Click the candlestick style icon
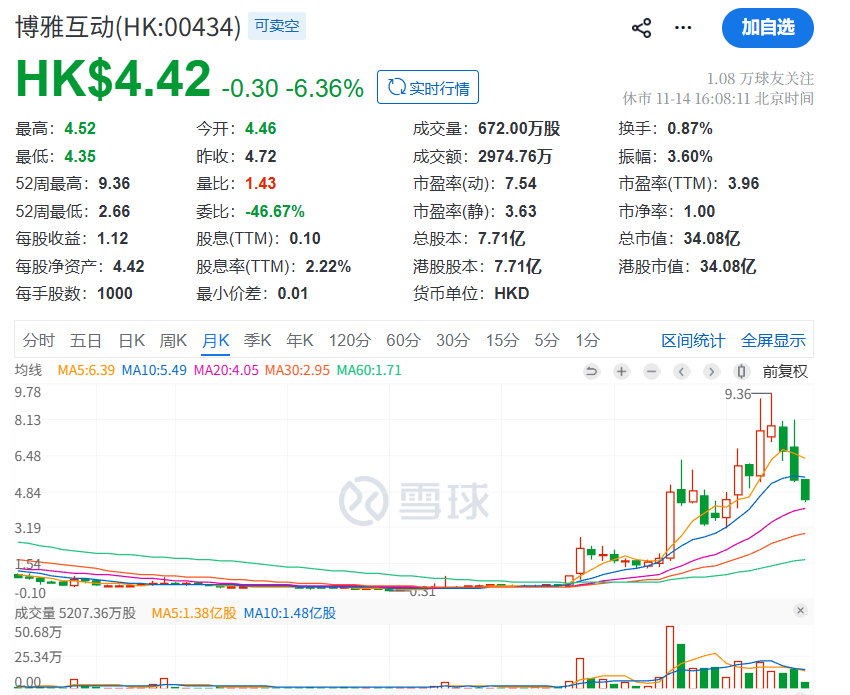 coord(741,371)
